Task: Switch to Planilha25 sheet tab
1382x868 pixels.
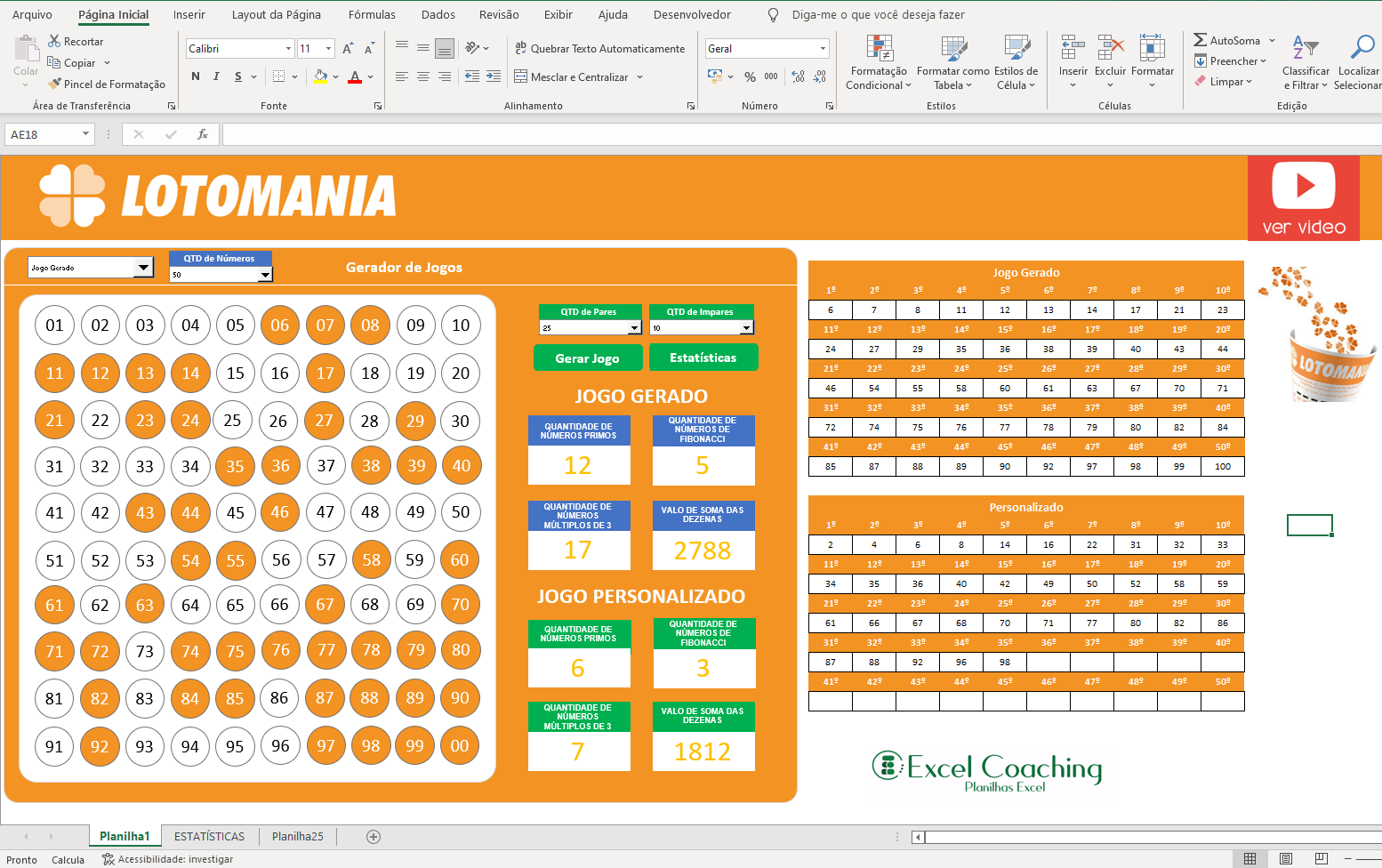Action: [298, 836]
